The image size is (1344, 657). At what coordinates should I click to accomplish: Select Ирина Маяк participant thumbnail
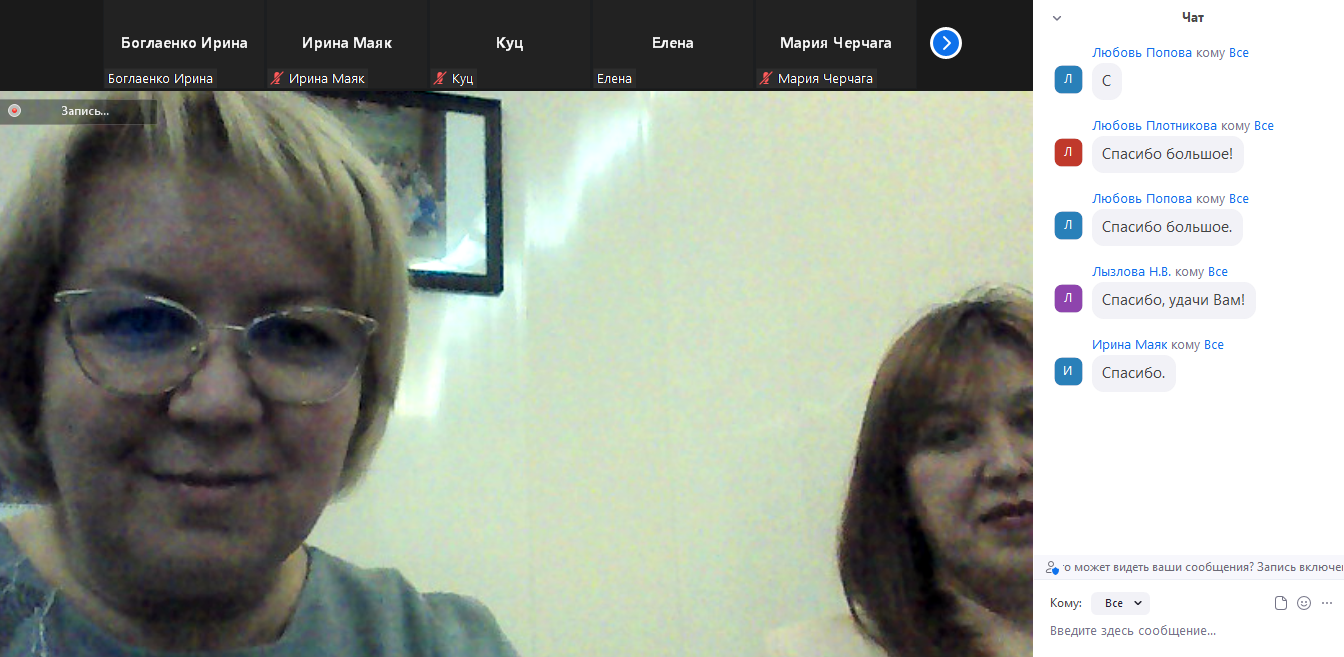pyautogui.click(x=347, y=45)
